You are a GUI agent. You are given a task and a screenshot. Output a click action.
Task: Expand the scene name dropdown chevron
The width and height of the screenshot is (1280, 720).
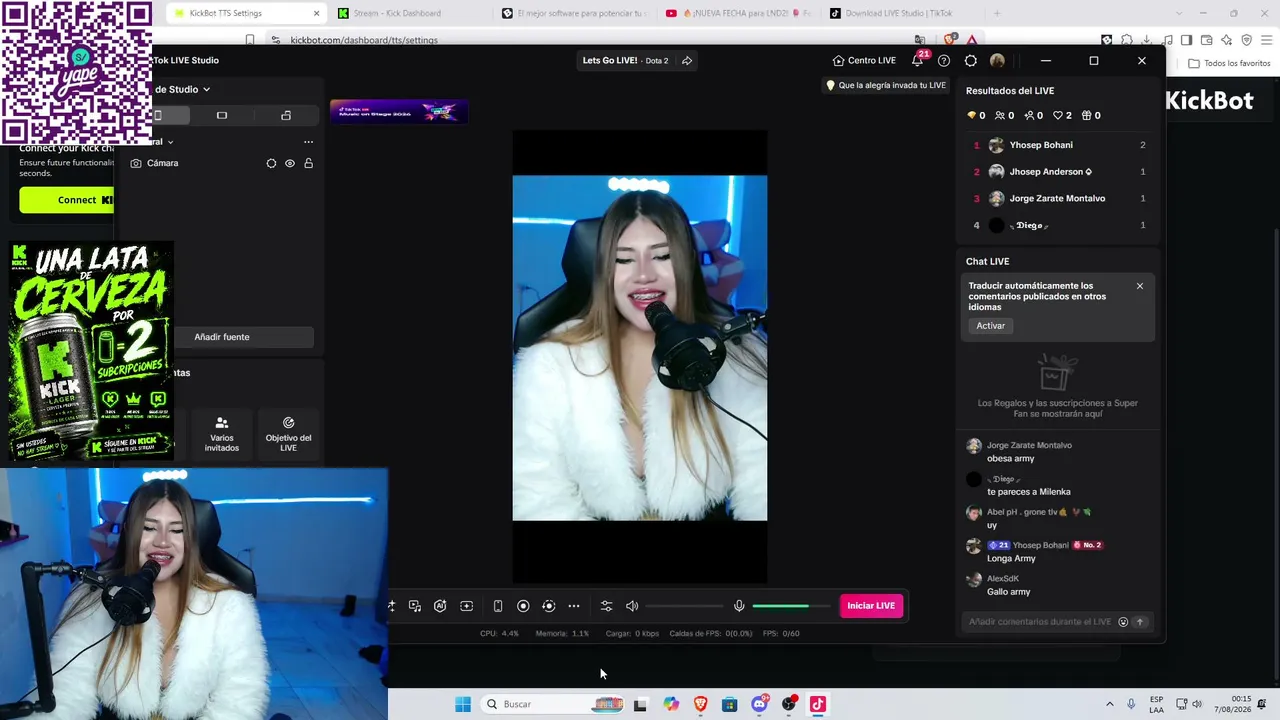[170, 142]
